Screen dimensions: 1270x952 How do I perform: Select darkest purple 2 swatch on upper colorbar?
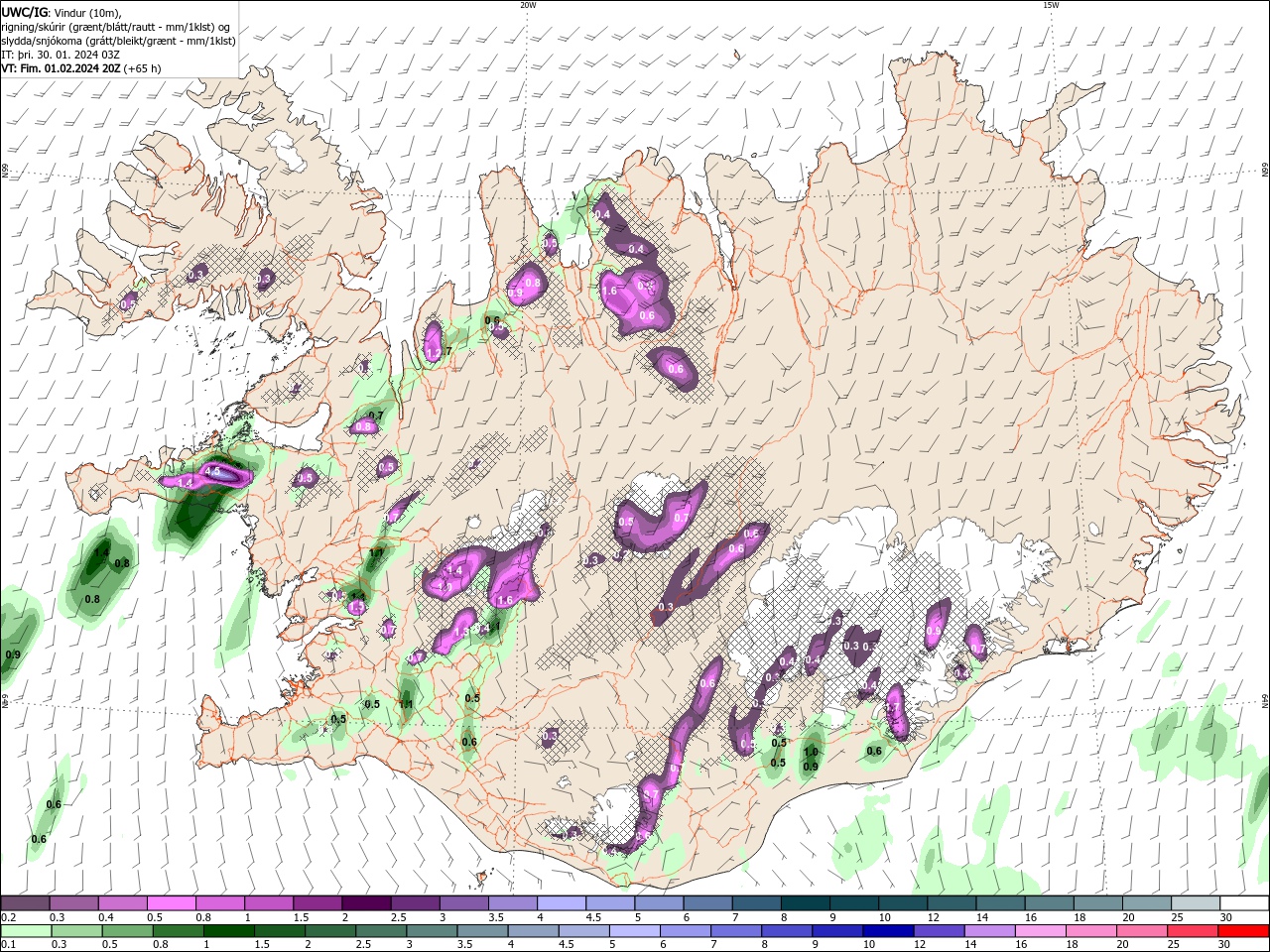coord(365,903)
